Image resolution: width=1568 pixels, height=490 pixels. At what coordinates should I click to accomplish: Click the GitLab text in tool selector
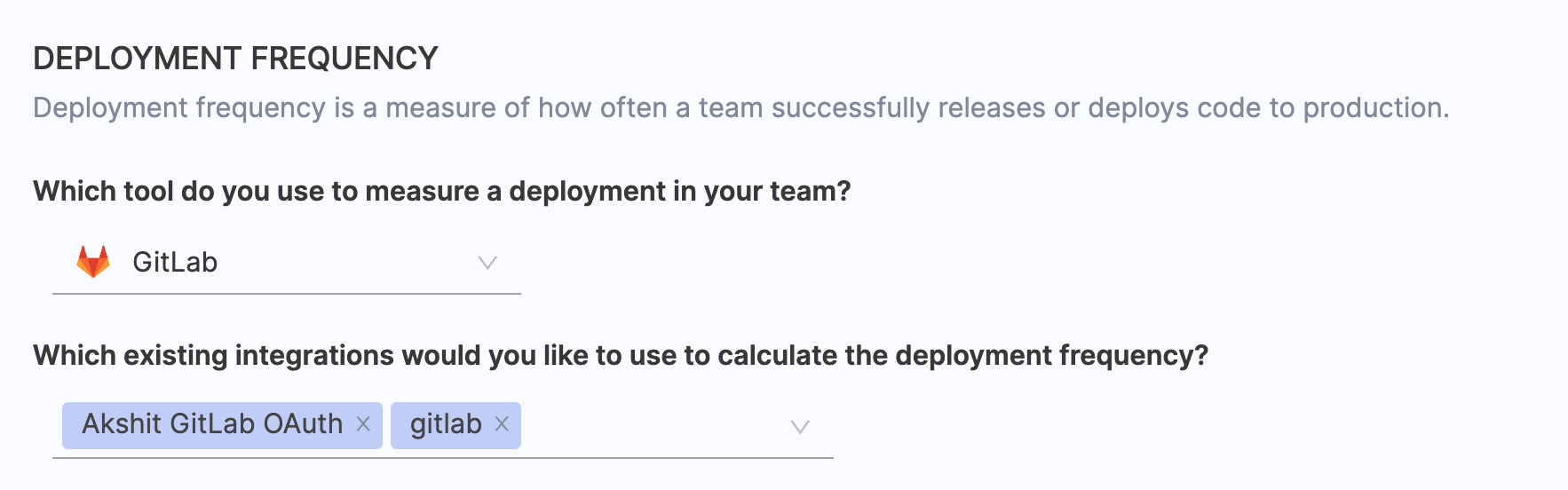tap(175, 263)
